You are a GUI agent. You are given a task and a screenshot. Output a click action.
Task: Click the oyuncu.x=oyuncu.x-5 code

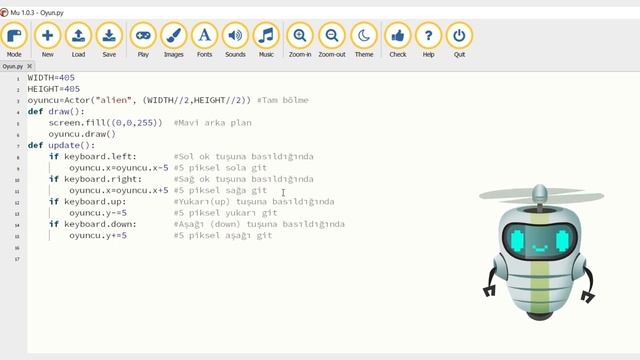tap(118, 168)
